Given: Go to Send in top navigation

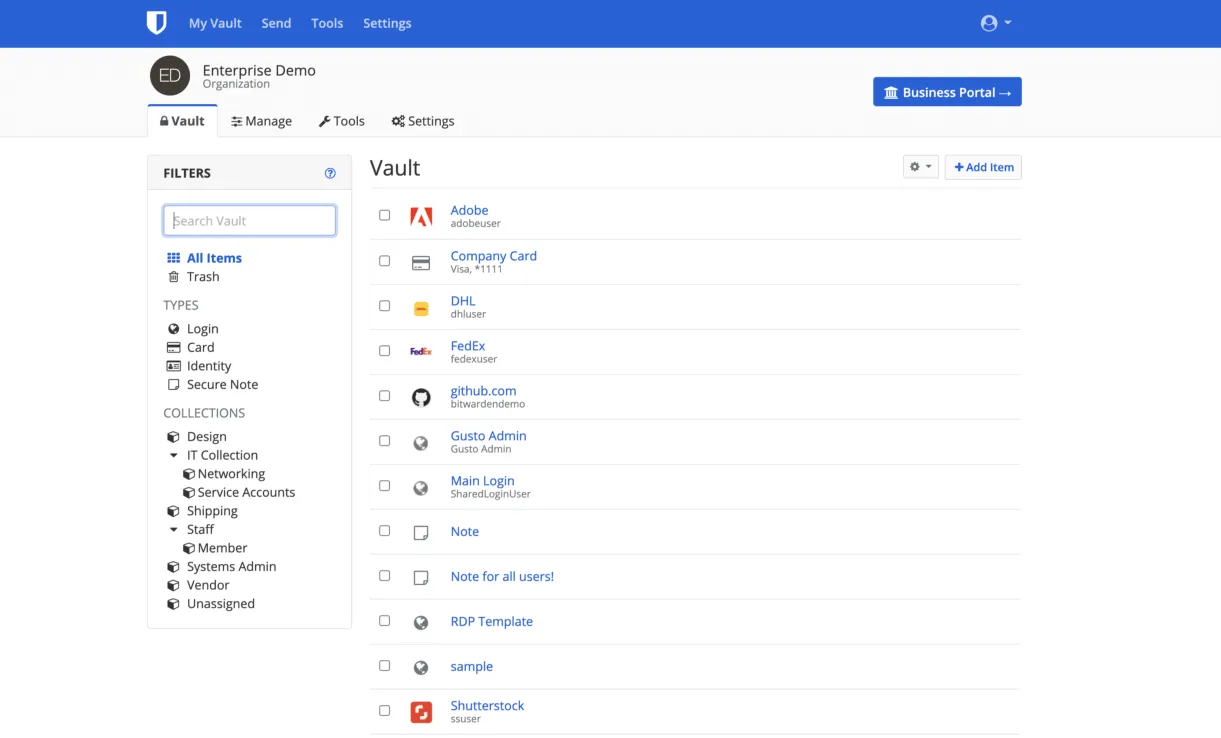Looking at the screenshot, I should tap(276, 23).
